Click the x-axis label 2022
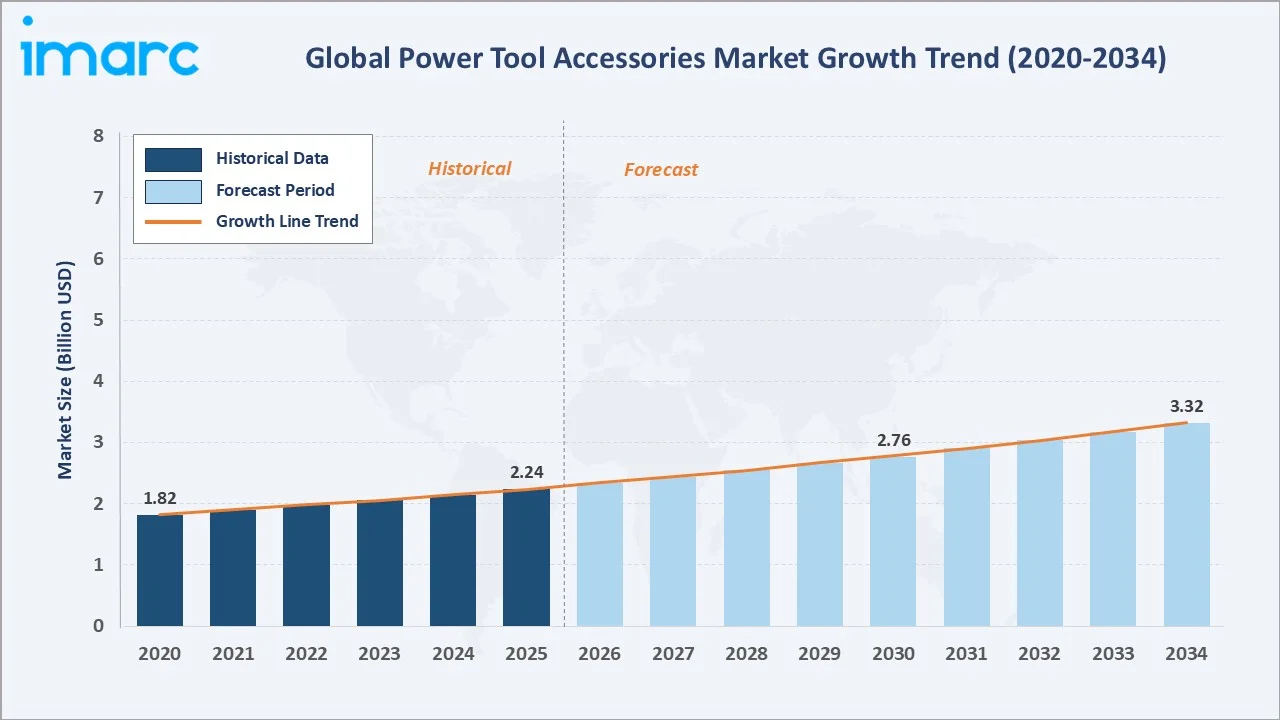Image resolution: width=1280 pixels, height=720 pixels. tap(306, 653)
